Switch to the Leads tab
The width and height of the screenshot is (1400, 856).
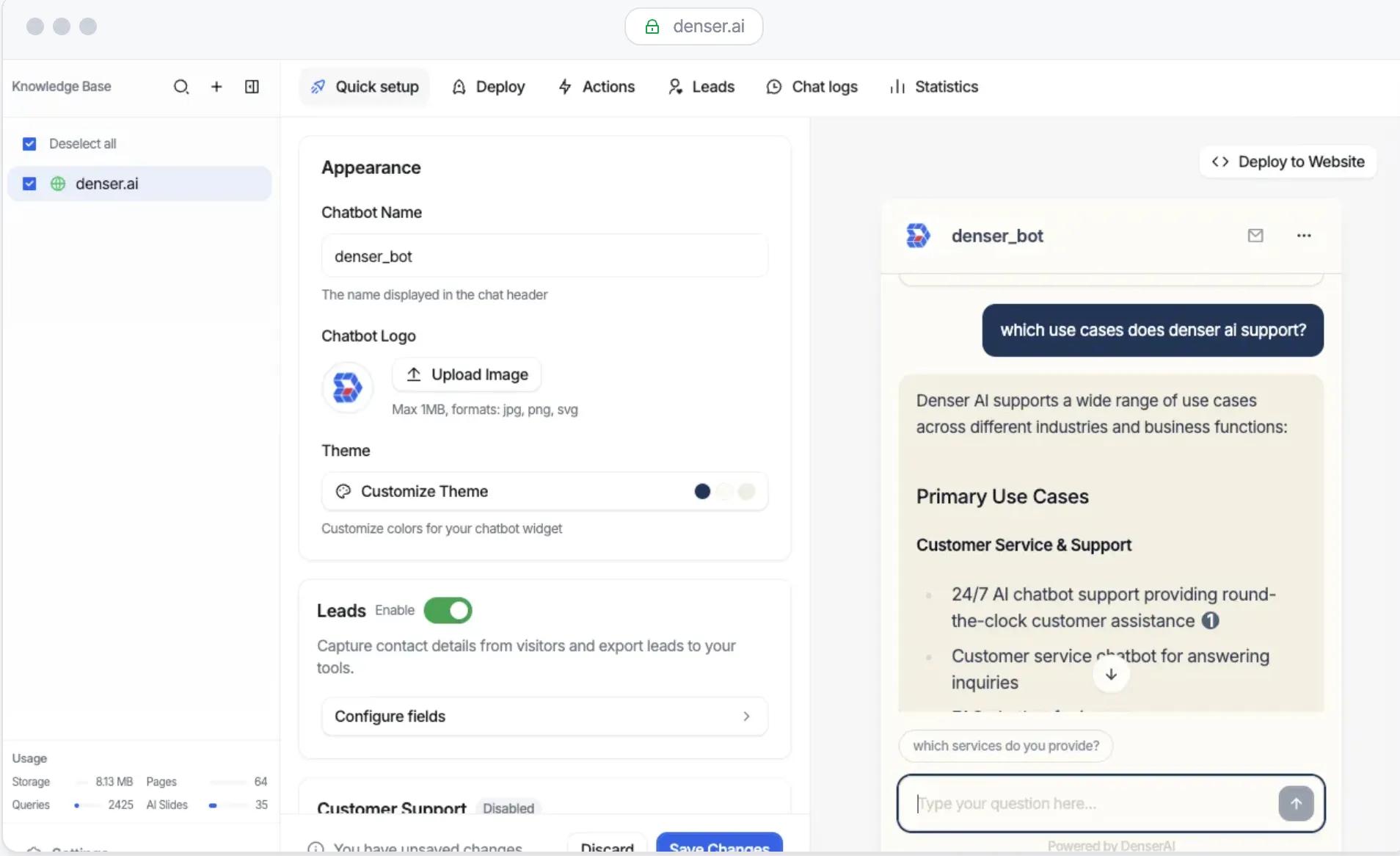(x=700, y=87)
